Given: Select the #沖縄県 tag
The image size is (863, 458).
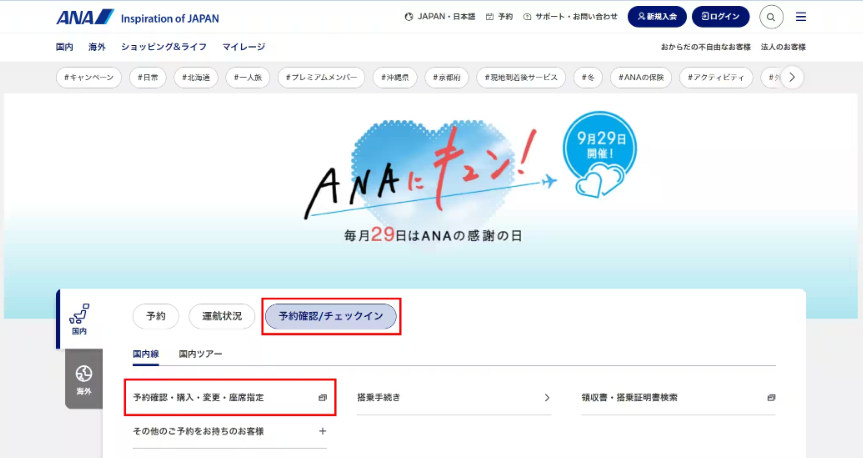Looking at the screenshot, I should pyautogui.click(x=395, y=77).
